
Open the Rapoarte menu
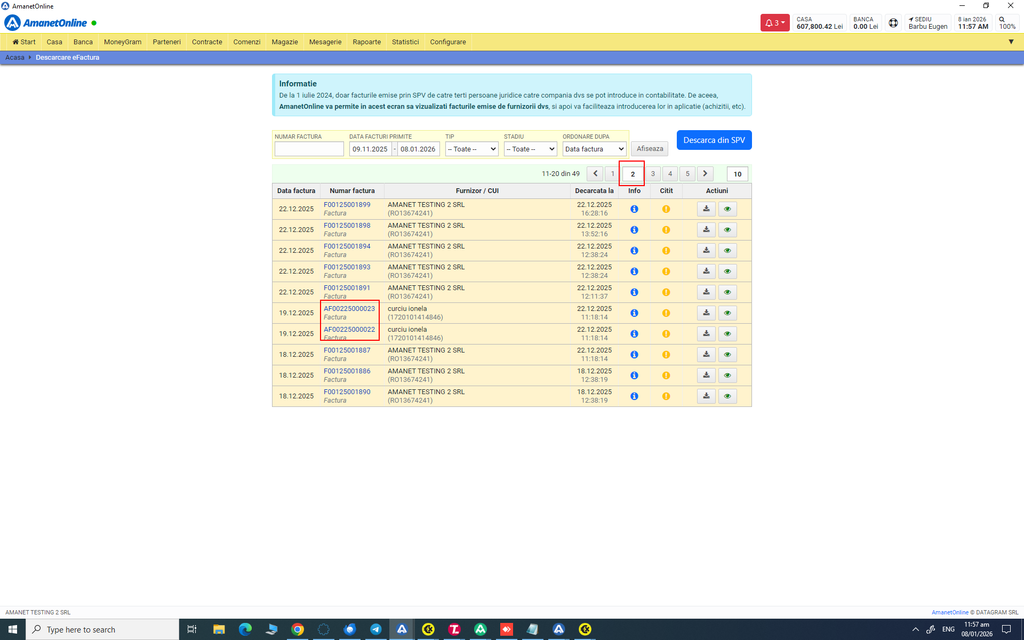(366, 42)
